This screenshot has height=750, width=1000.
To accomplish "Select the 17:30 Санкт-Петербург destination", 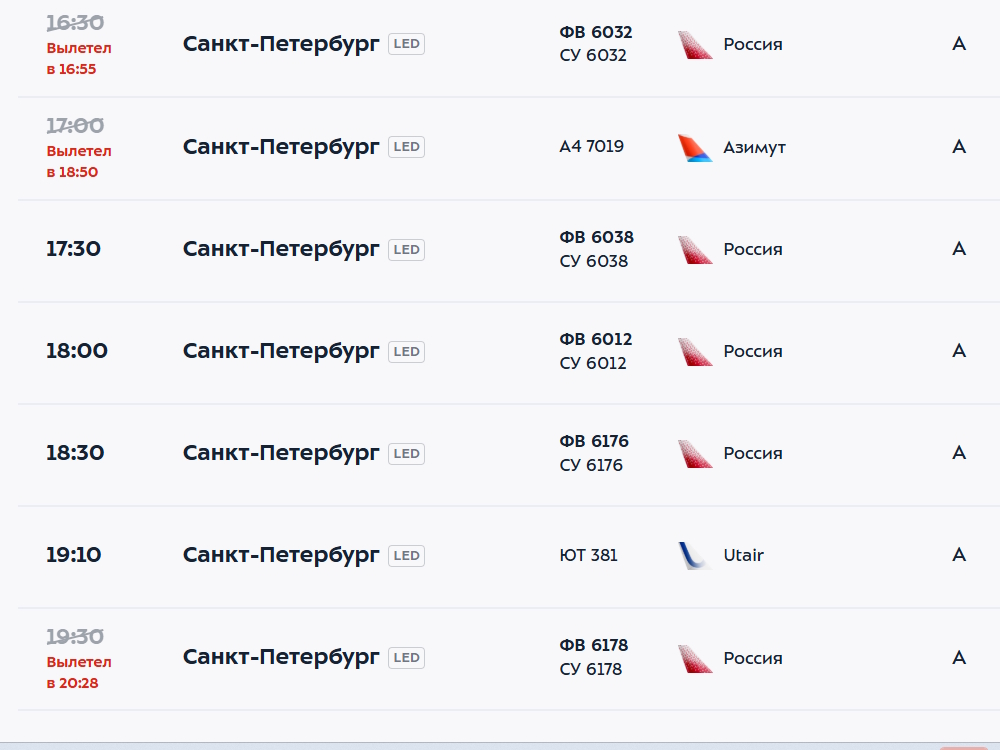I will [x=281, y=249].
